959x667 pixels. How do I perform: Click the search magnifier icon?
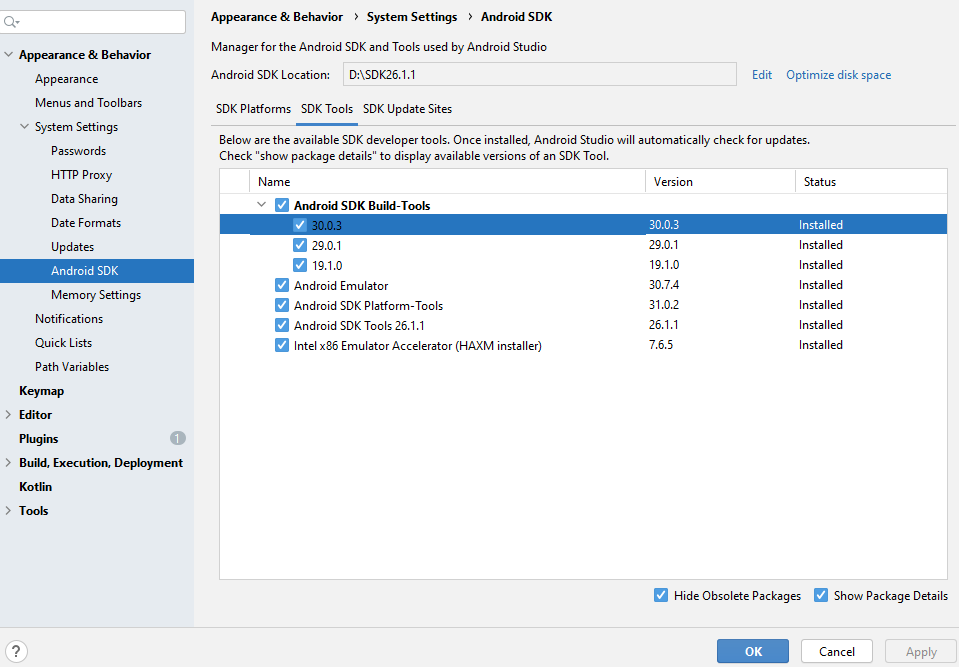10,22
